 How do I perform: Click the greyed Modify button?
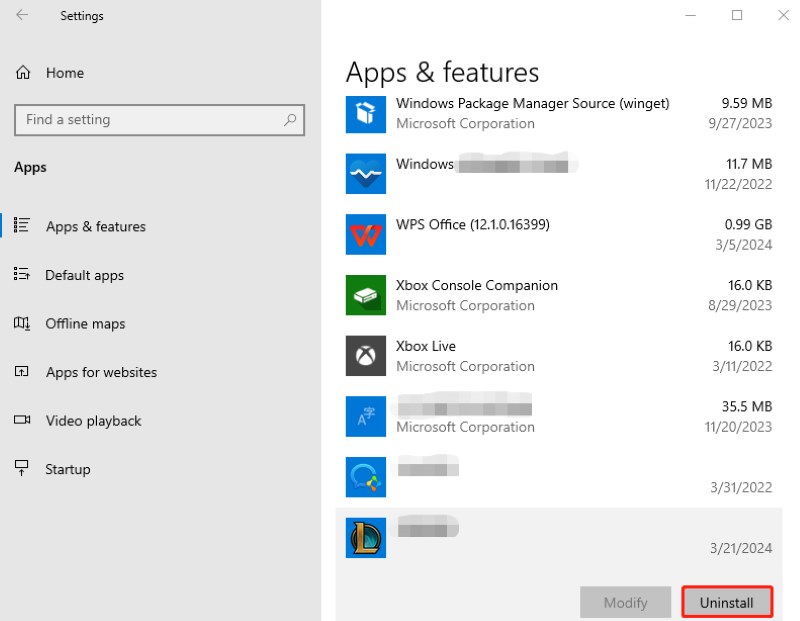coord(626,603)
